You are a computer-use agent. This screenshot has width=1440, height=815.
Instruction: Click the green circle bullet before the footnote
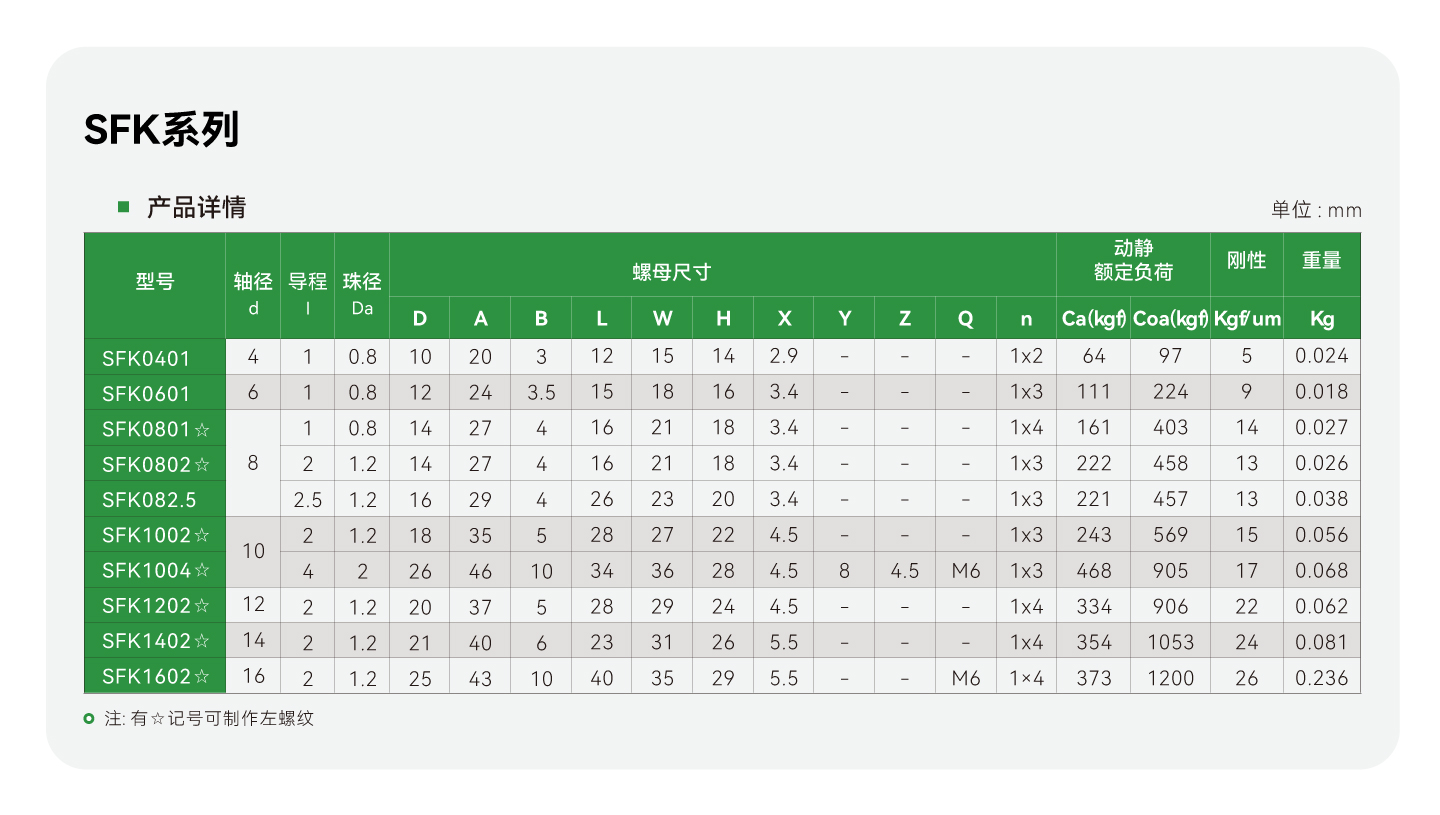click(x=90, y=718)
